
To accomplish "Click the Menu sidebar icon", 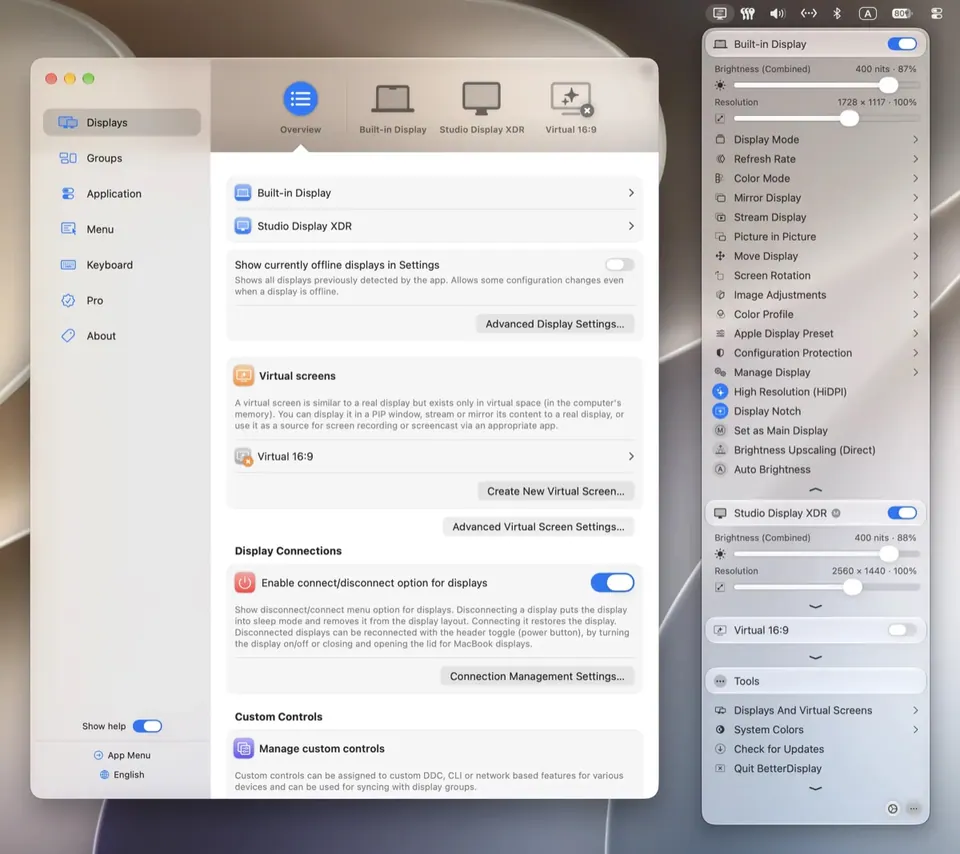I will point(68,229).
